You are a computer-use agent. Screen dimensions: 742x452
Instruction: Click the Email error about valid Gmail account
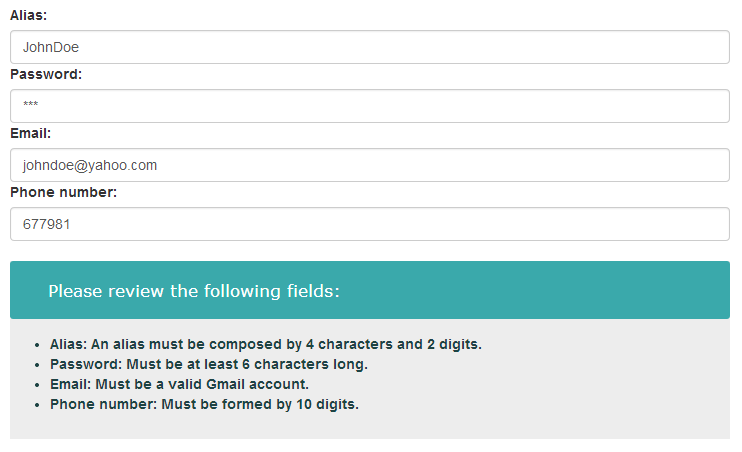click(x=180, y=384)
